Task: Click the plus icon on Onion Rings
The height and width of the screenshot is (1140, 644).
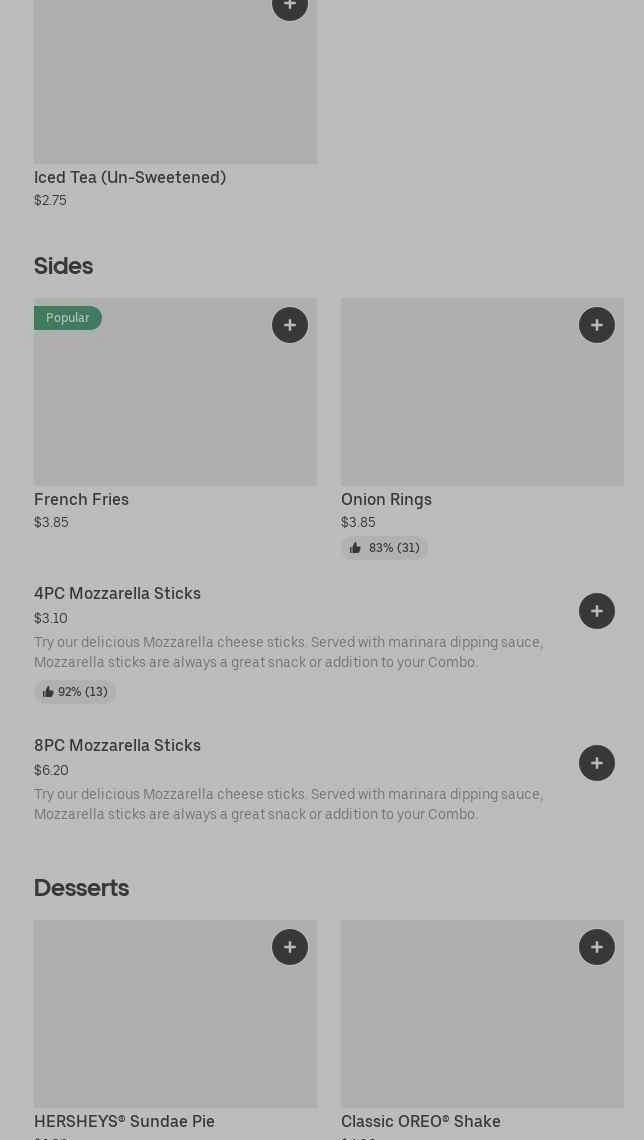Action: click(x=597, y=325)
